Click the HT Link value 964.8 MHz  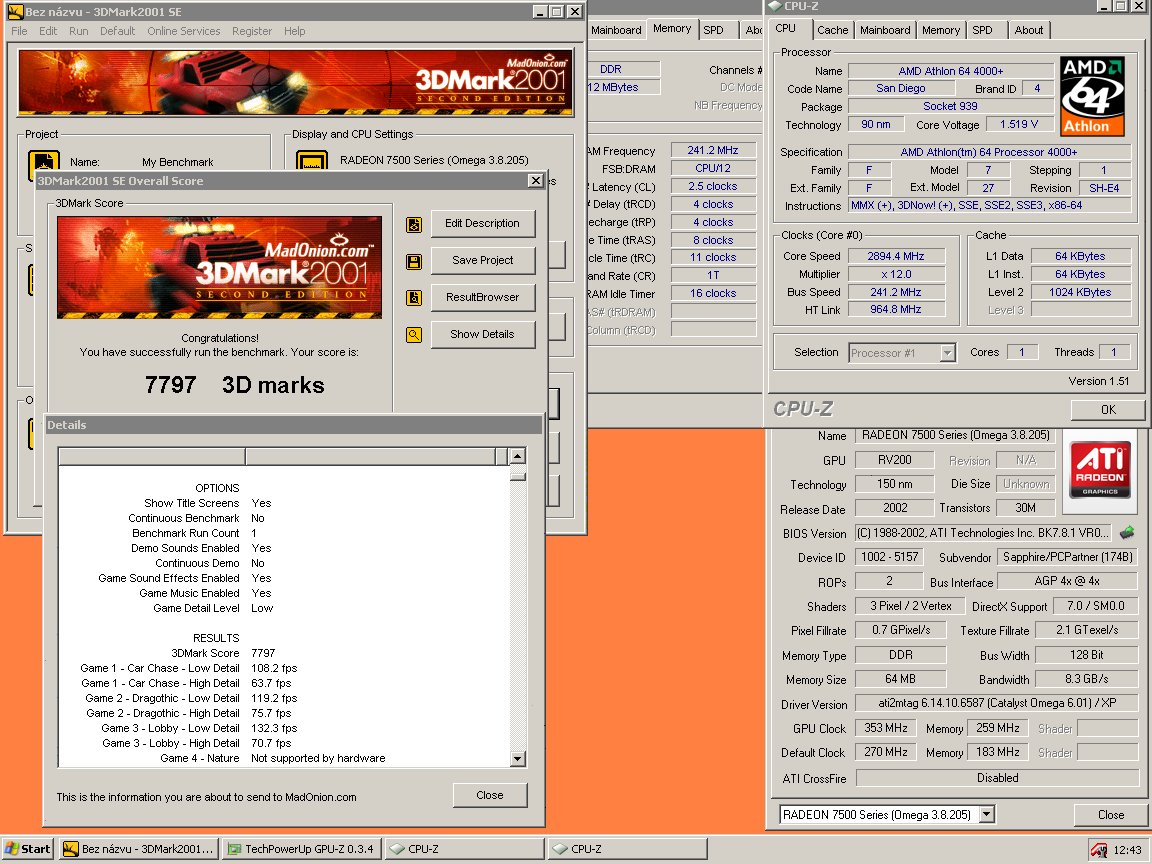coord(896,309)
